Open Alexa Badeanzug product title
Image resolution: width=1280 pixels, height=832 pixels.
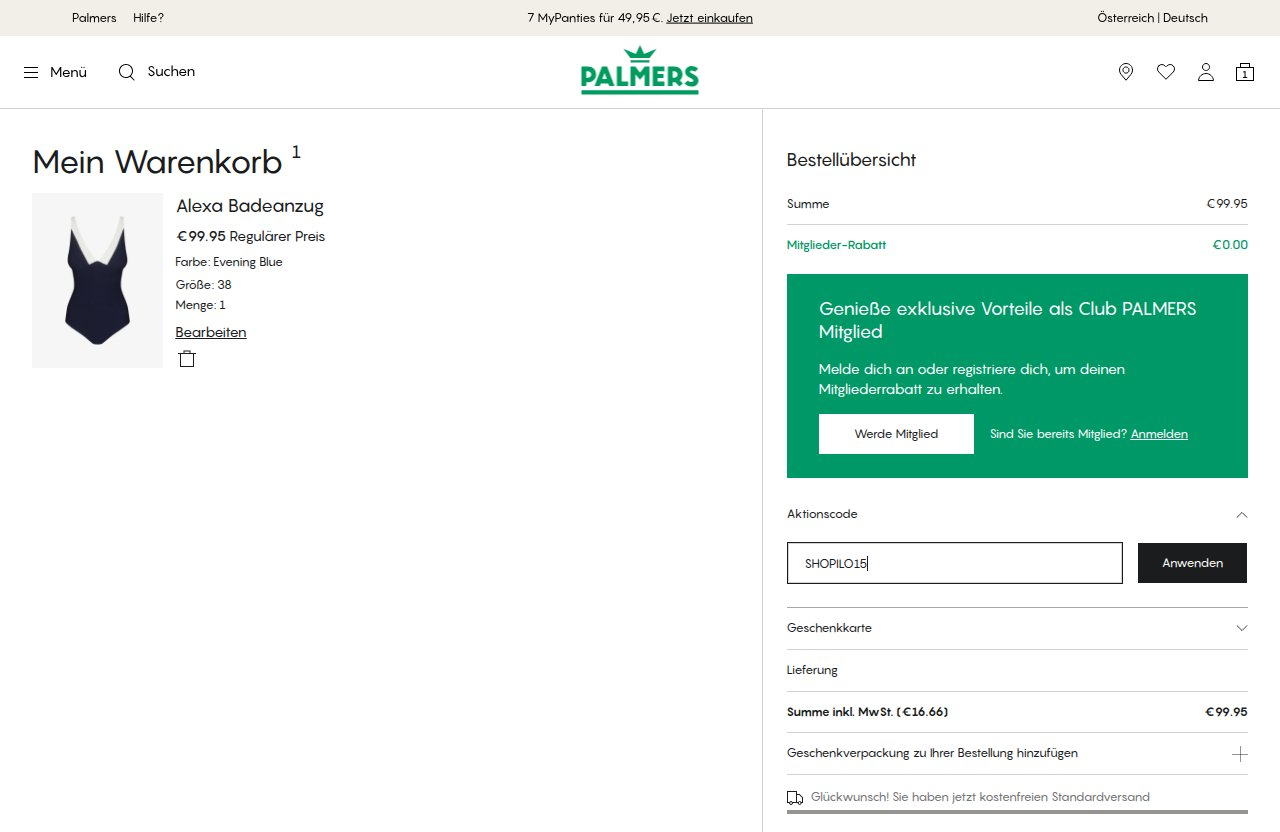click(250, 206)
